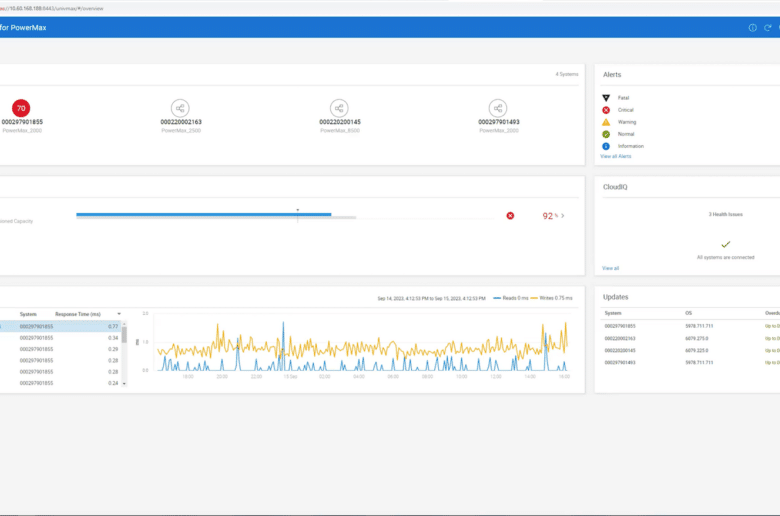
Task: Click OS version 6079.225.0 cell
Action: (x=696, y=350)
